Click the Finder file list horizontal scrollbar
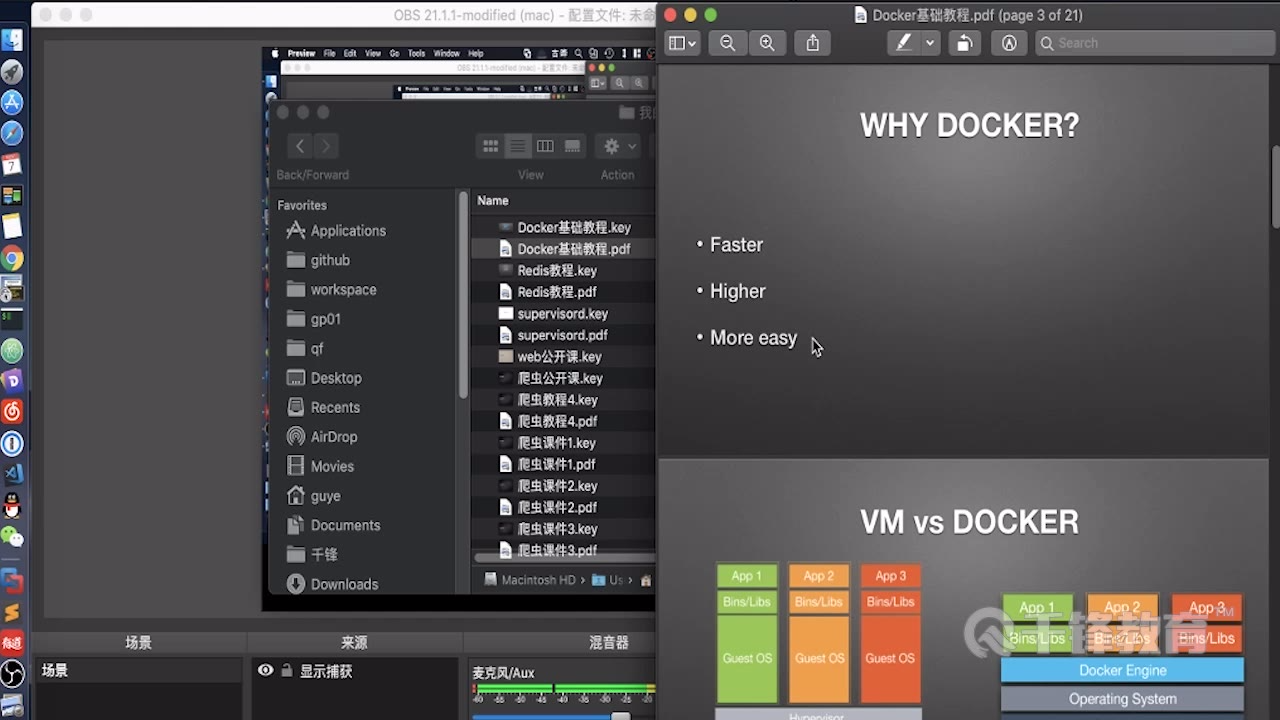Image resolution: width=1280 pixels, height=720 pixels. click(565, 557)
